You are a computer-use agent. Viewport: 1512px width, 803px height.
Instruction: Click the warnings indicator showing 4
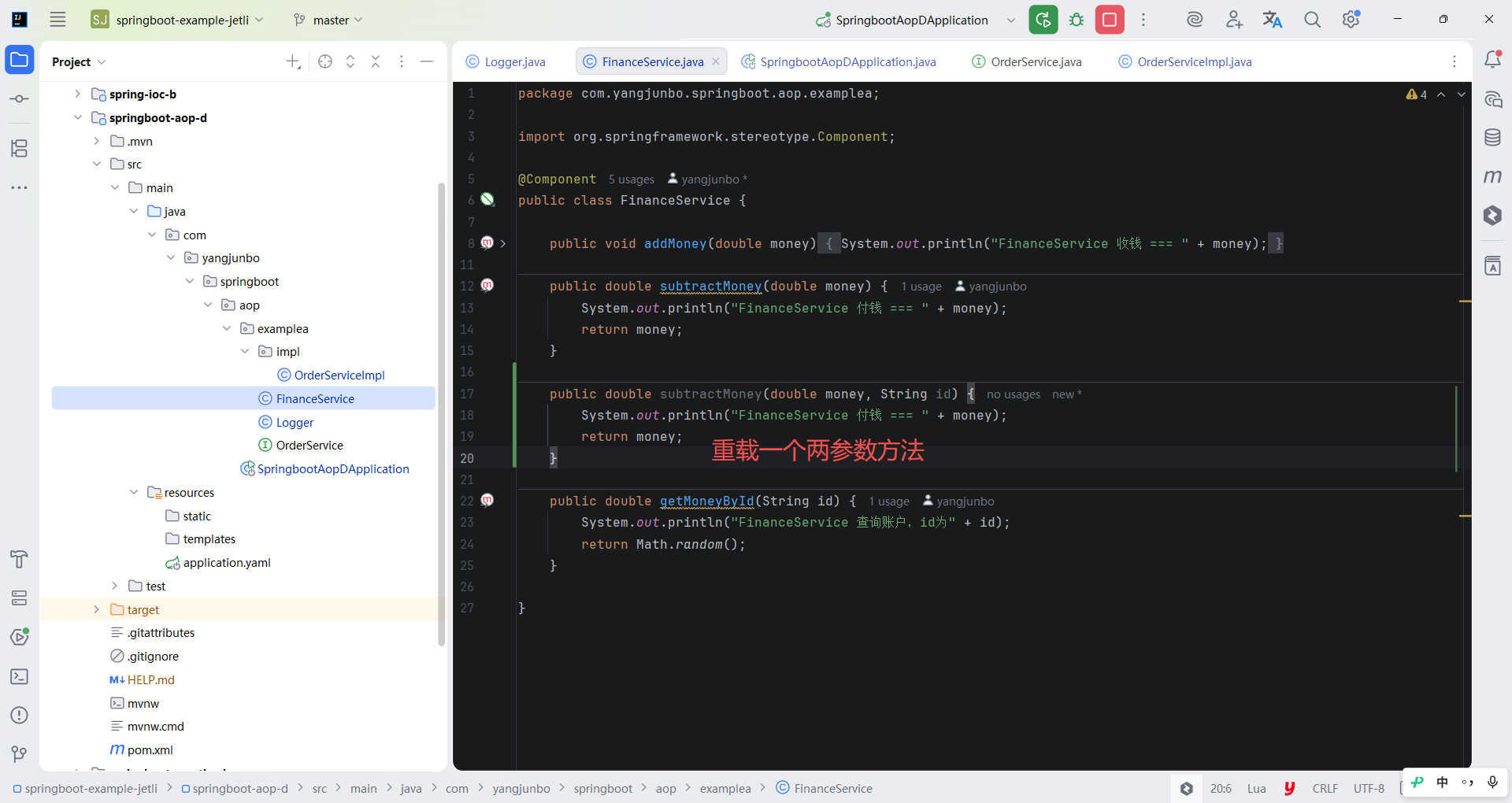(1417, 94)
